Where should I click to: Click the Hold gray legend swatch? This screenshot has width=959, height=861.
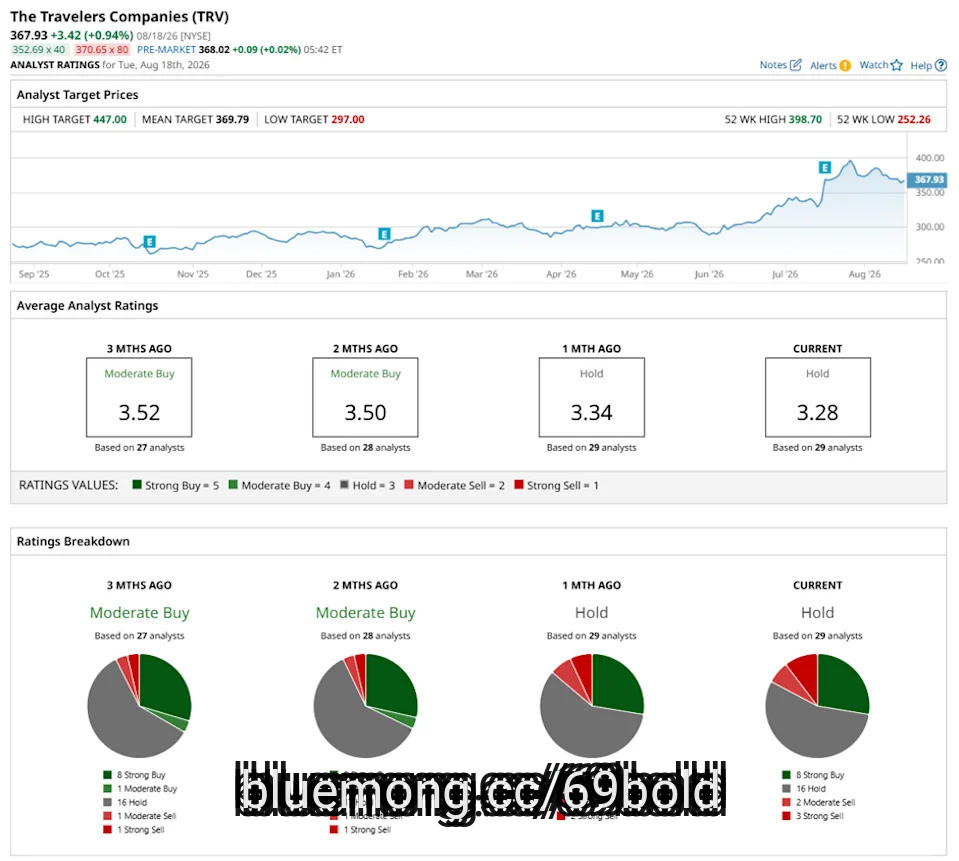click(x=344, y=484)
